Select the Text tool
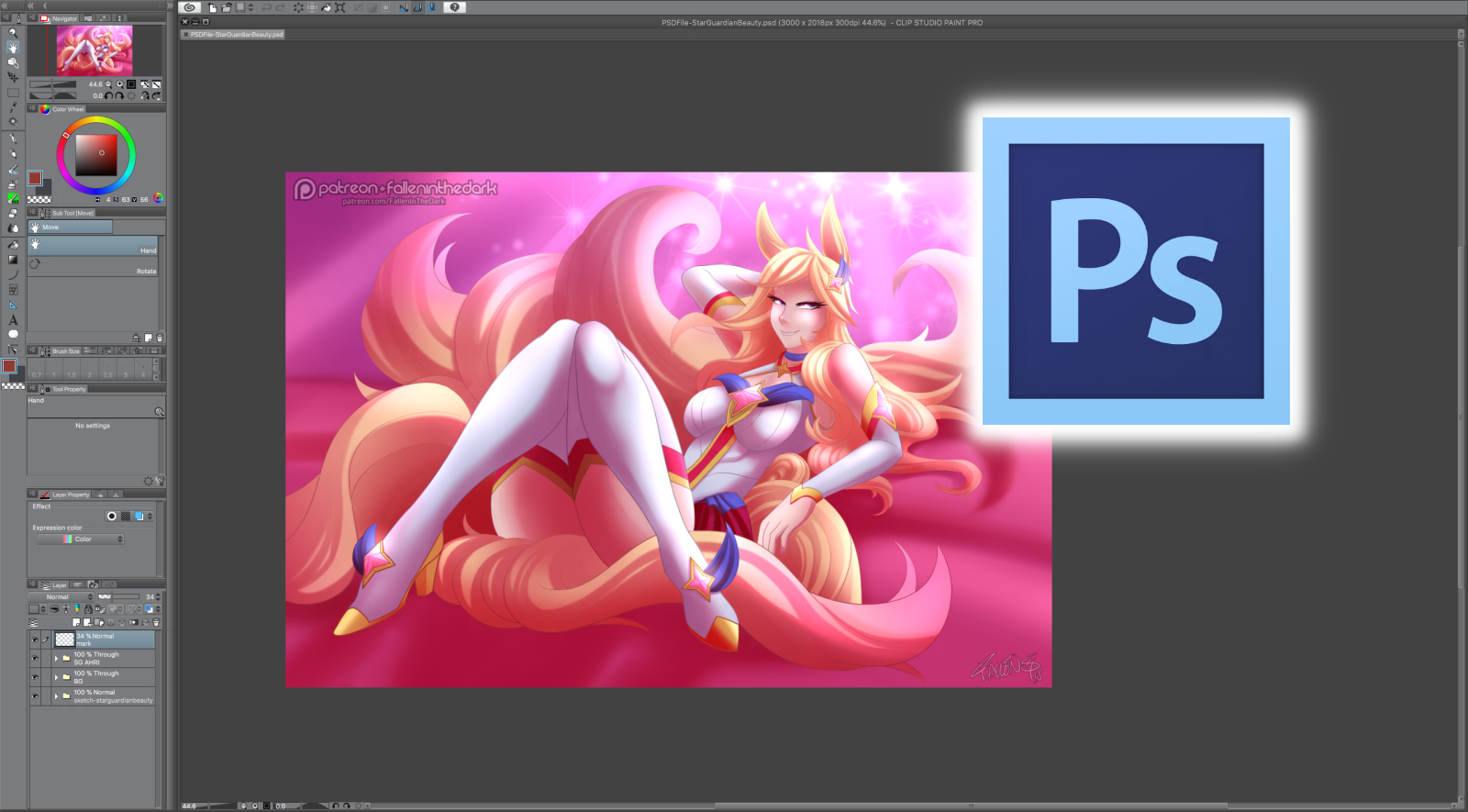The width and height of the screenshot is (1468, 812). pyautogui.click(x=13, y=319)
